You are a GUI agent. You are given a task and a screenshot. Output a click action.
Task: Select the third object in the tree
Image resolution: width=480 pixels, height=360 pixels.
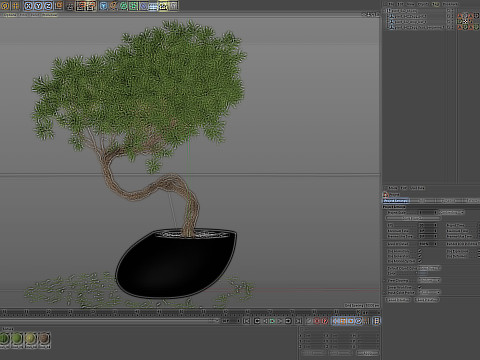point(410,22)
